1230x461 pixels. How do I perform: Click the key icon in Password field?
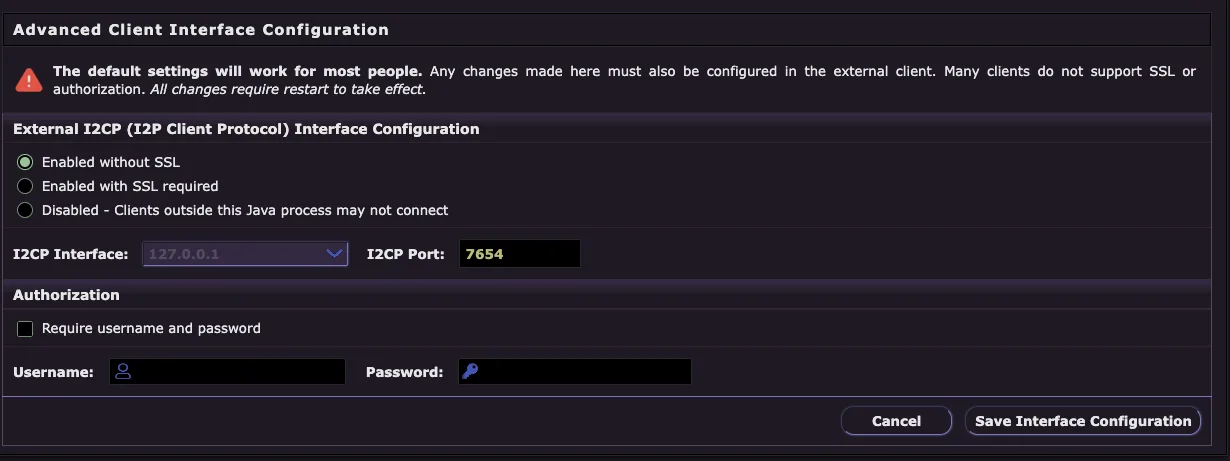pyautogui.click(x=470, y=372)
